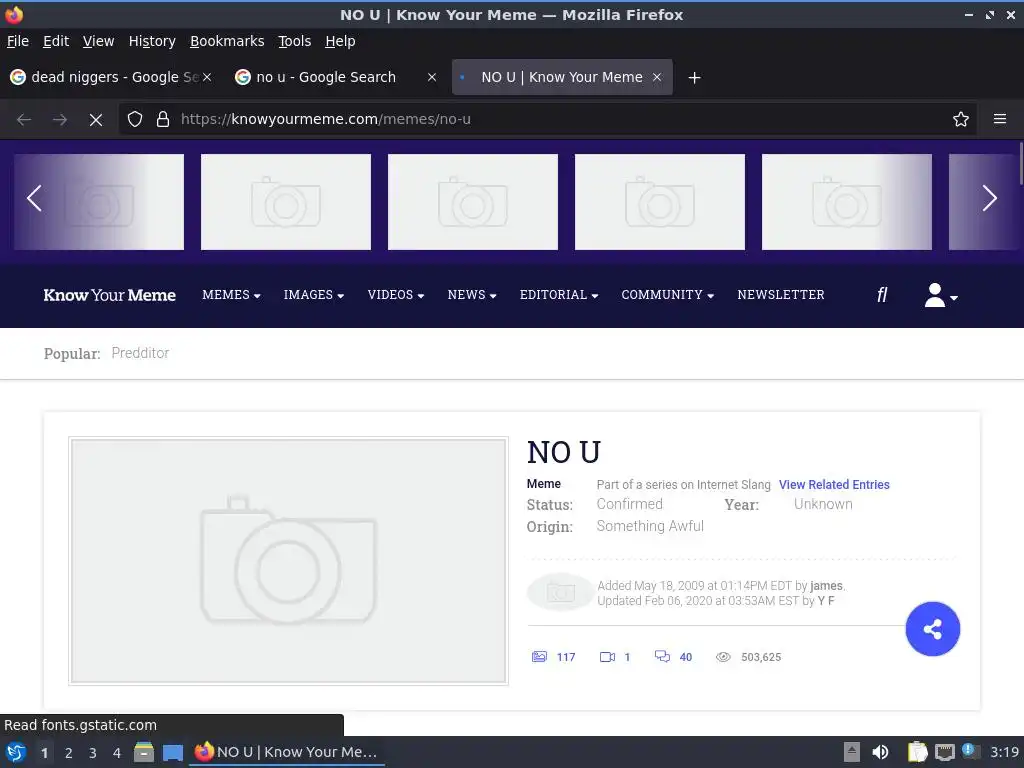The width and height of the screenshot is (1024, 768).
Task: Expand the VIDEOS dropdown in navbar
Action: [x=396, y=295]
